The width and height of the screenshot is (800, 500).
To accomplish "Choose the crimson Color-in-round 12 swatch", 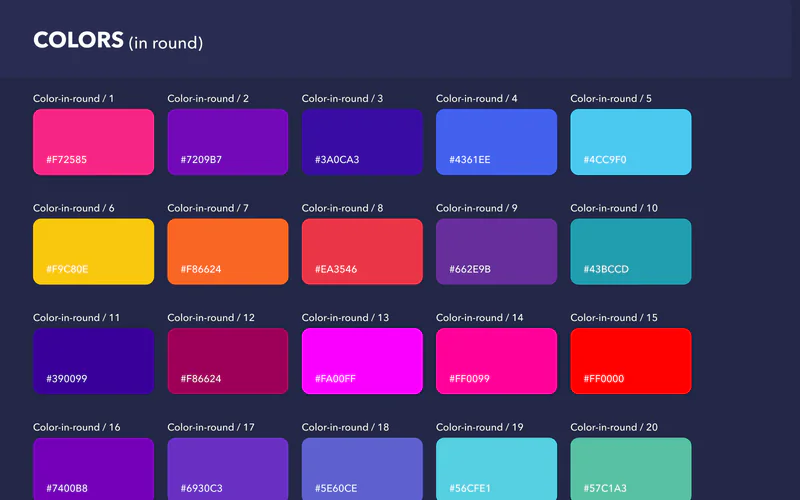I will (x=228, y=361).
